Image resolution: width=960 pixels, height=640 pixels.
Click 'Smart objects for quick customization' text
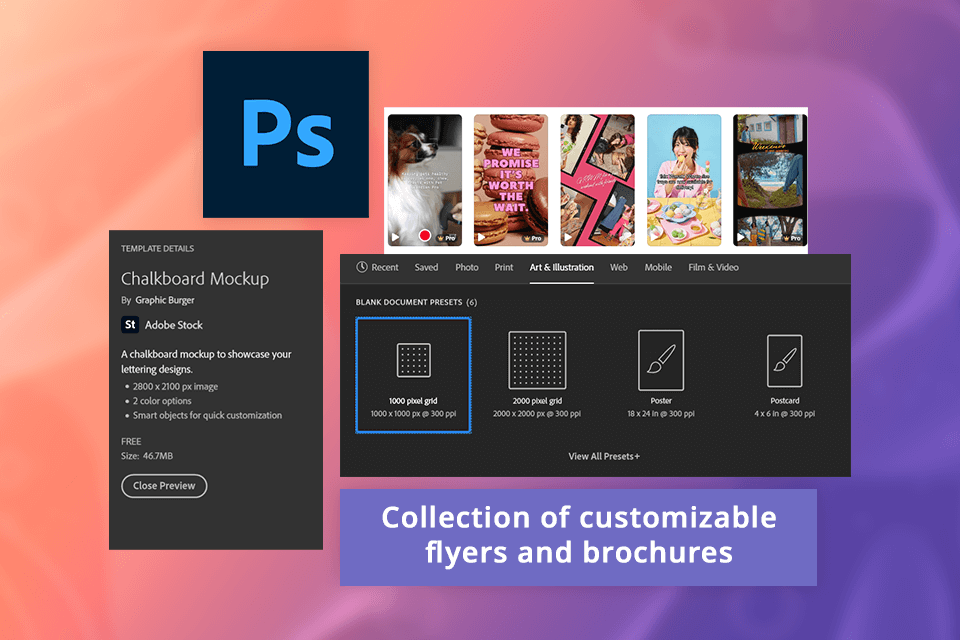pyautogui.click(x=208, y=415)
